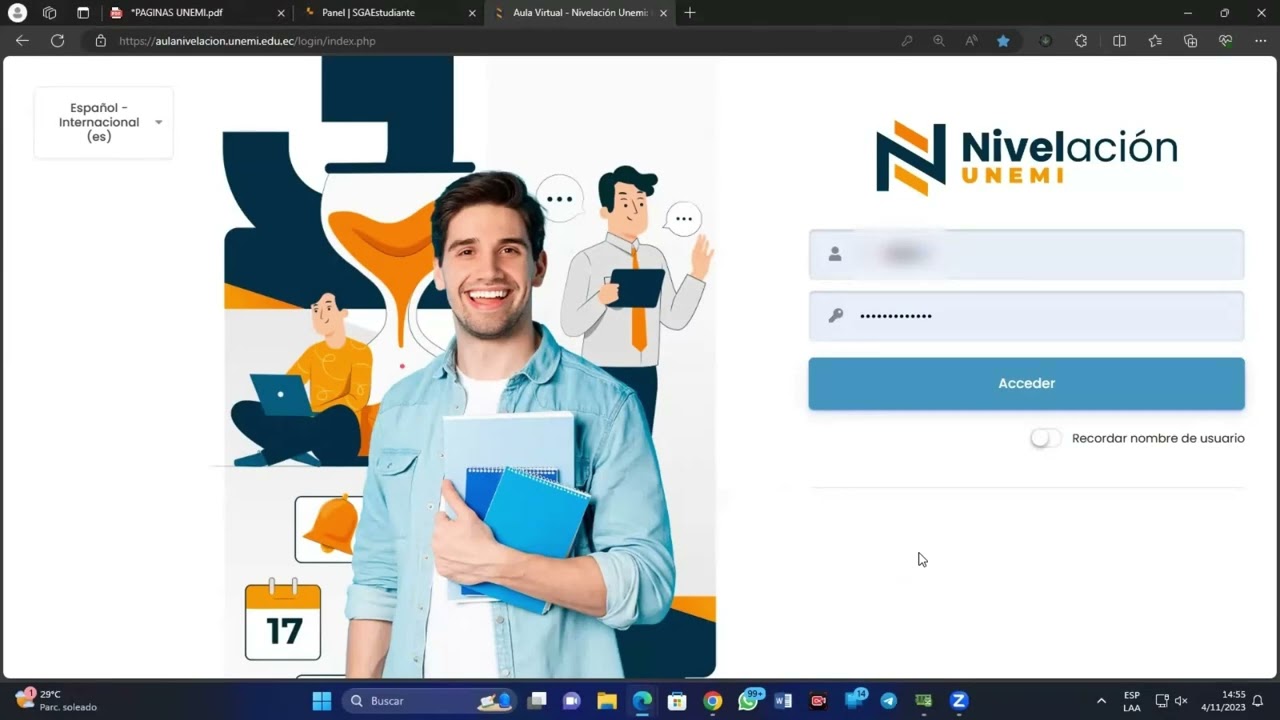
Task: Open the blue app with 14 badge
Action: point(855,700)
